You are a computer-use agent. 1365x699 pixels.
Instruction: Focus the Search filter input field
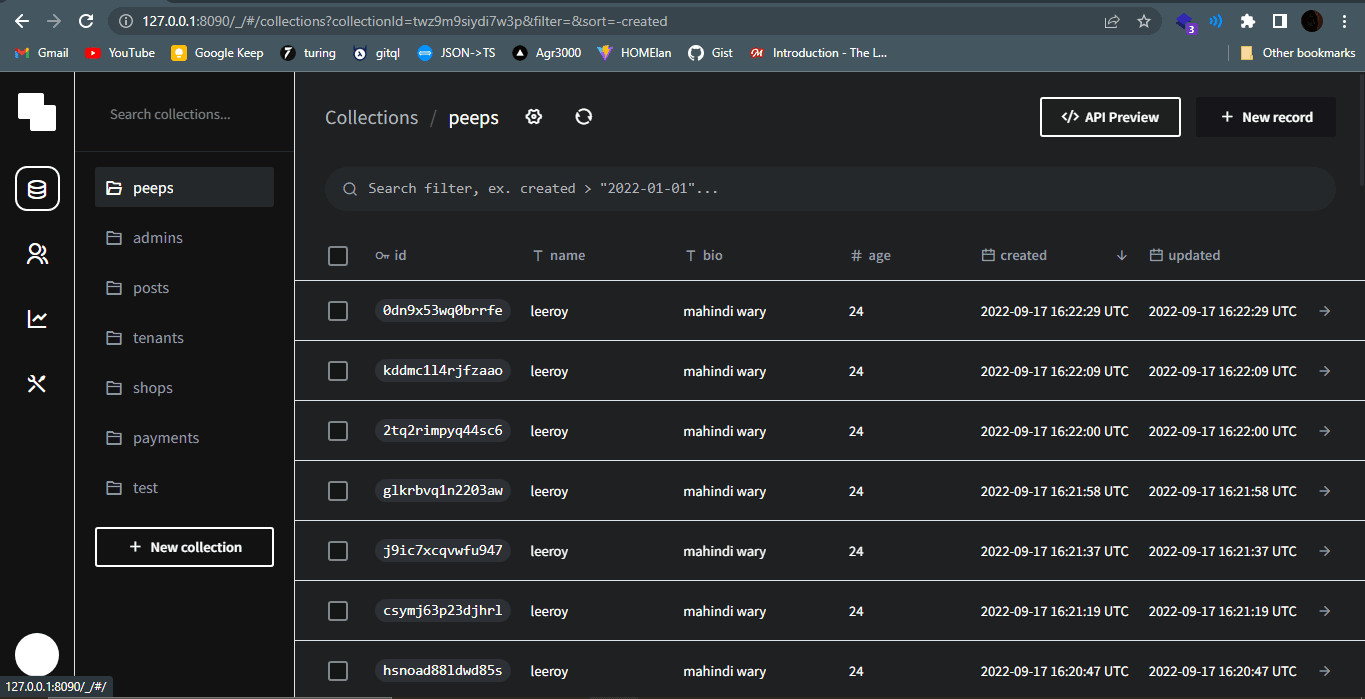tap(830, 189)
